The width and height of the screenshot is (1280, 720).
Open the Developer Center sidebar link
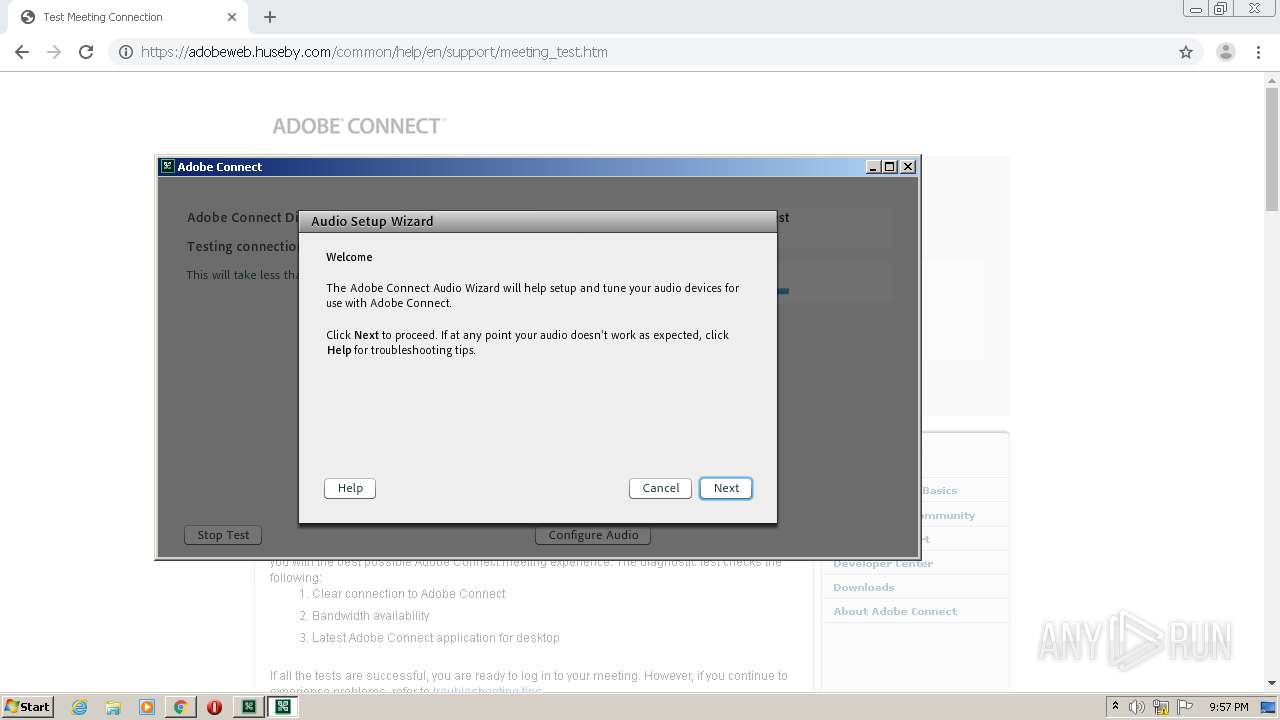pos(883,563)
